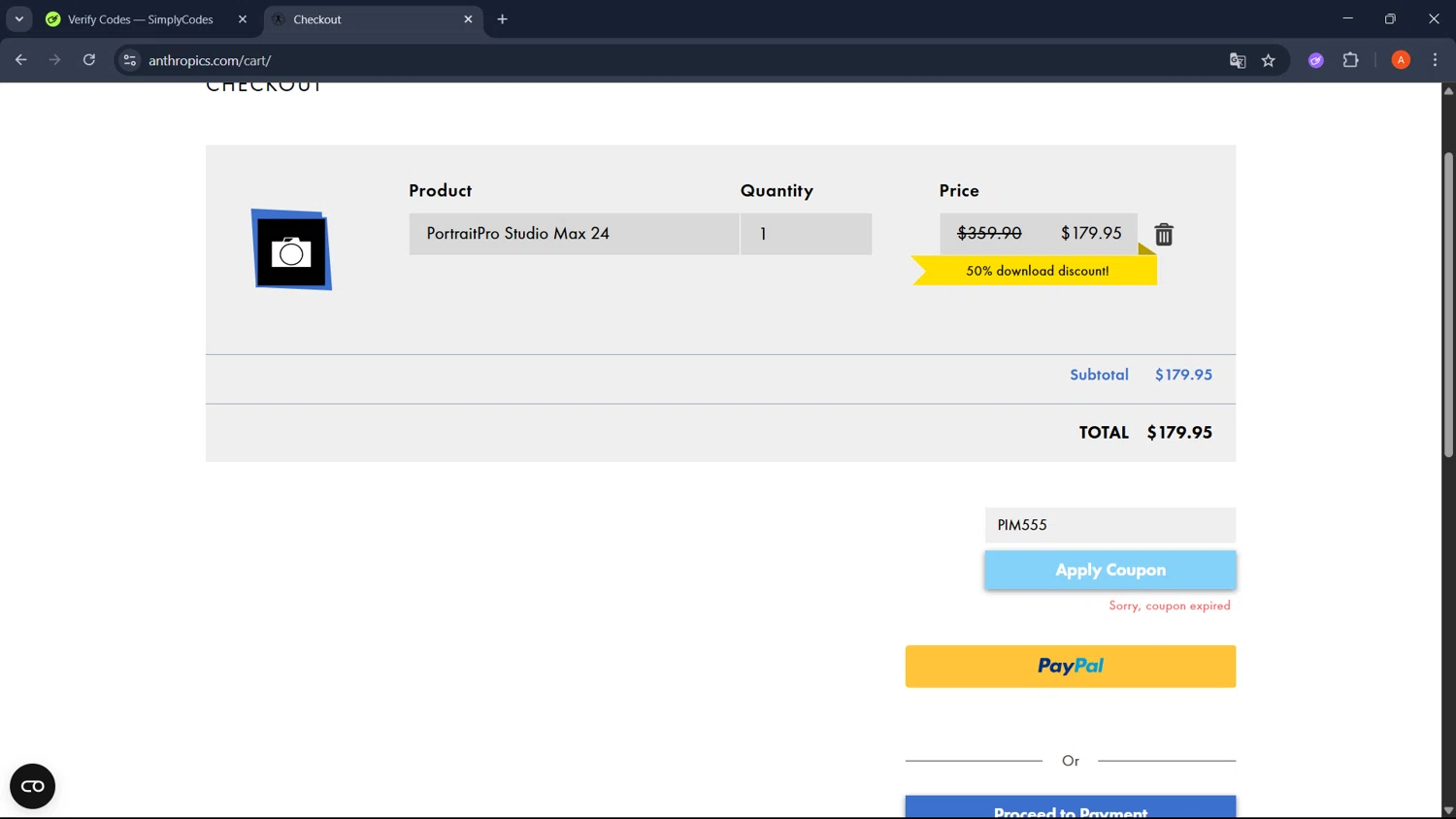The height and width of the screenshot is (819, 1456).
Task: Click the address bar URL anthropics.com/cart/
Action: [x=210, y=60]
